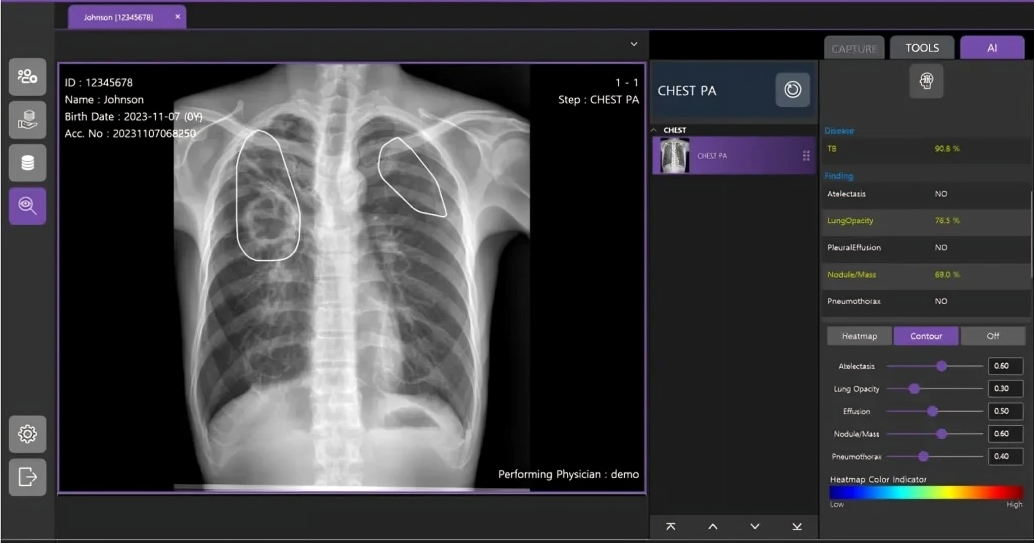Run AI analysis with the brain icon
1034x543 pixels.
[x=925, y=82]
